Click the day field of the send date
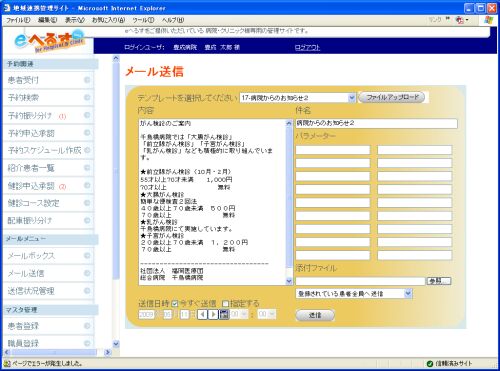This screenshot has width=500, height=371. point(184,314)
